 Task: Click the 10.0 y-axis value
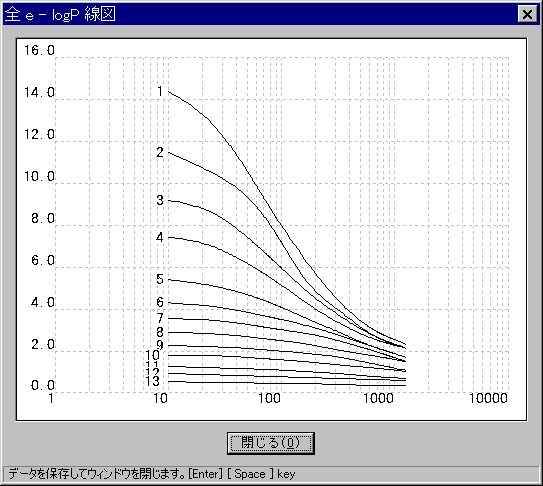pos(39,177)
